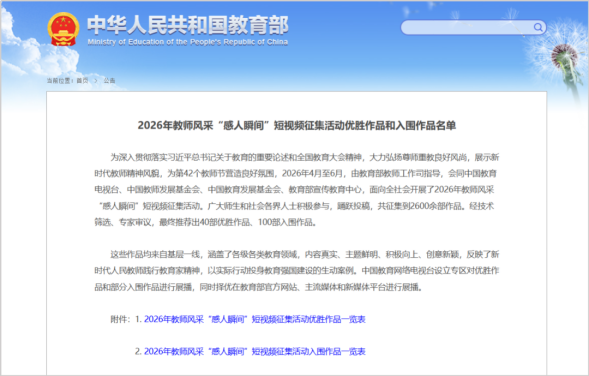The height and width of the screenshot is (376, 589).
Task: Go to 首页 in the breadcrumb
Action: pyautogui.click(x=83, y=80)
